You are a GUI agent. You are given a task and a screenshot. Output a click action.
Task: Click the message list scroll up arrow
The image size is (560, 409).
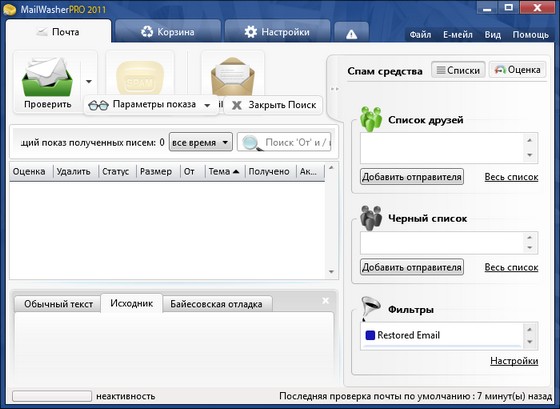point(331,168)
